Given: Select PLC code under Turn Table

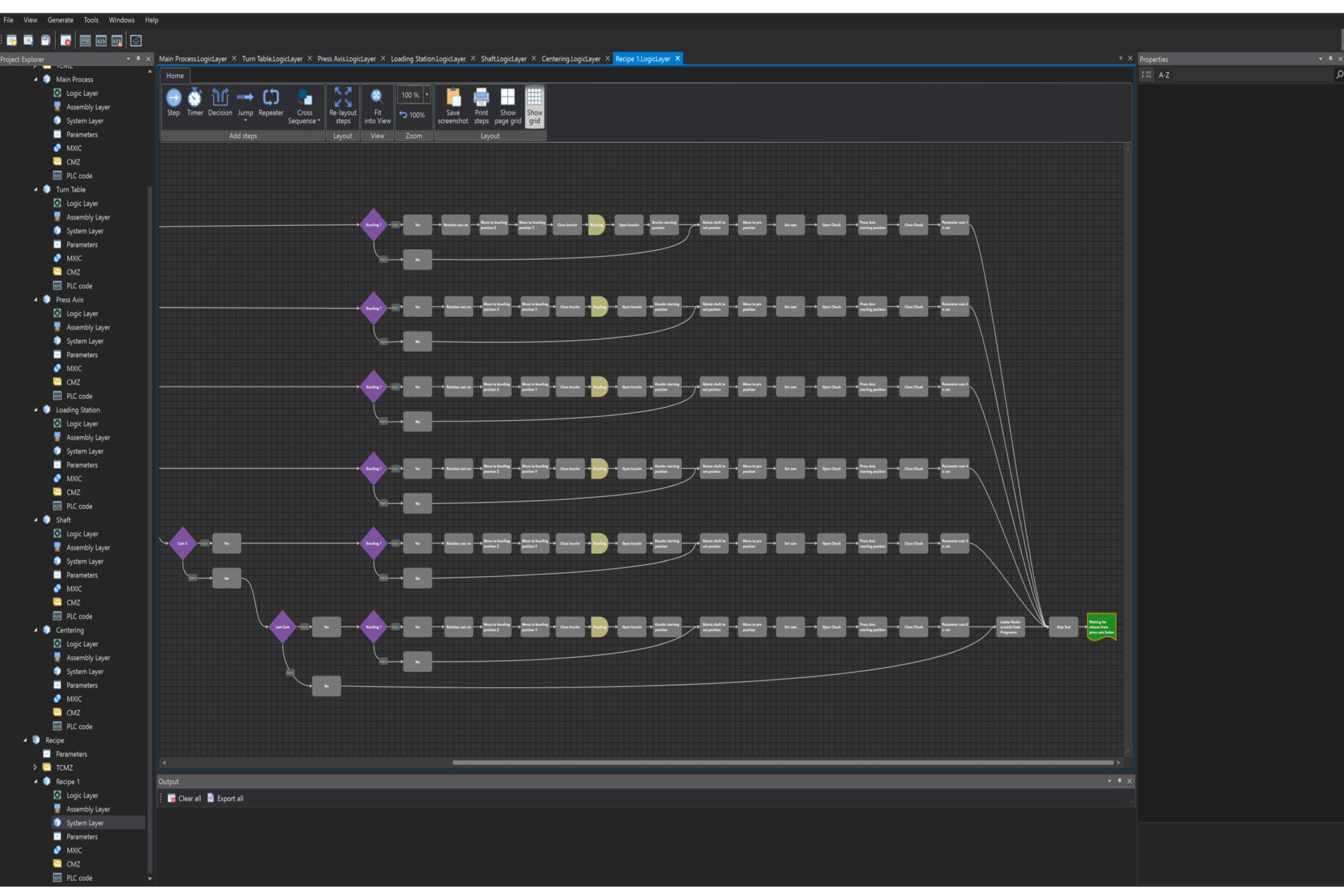Looking at the screenshot, I should 79,286.
